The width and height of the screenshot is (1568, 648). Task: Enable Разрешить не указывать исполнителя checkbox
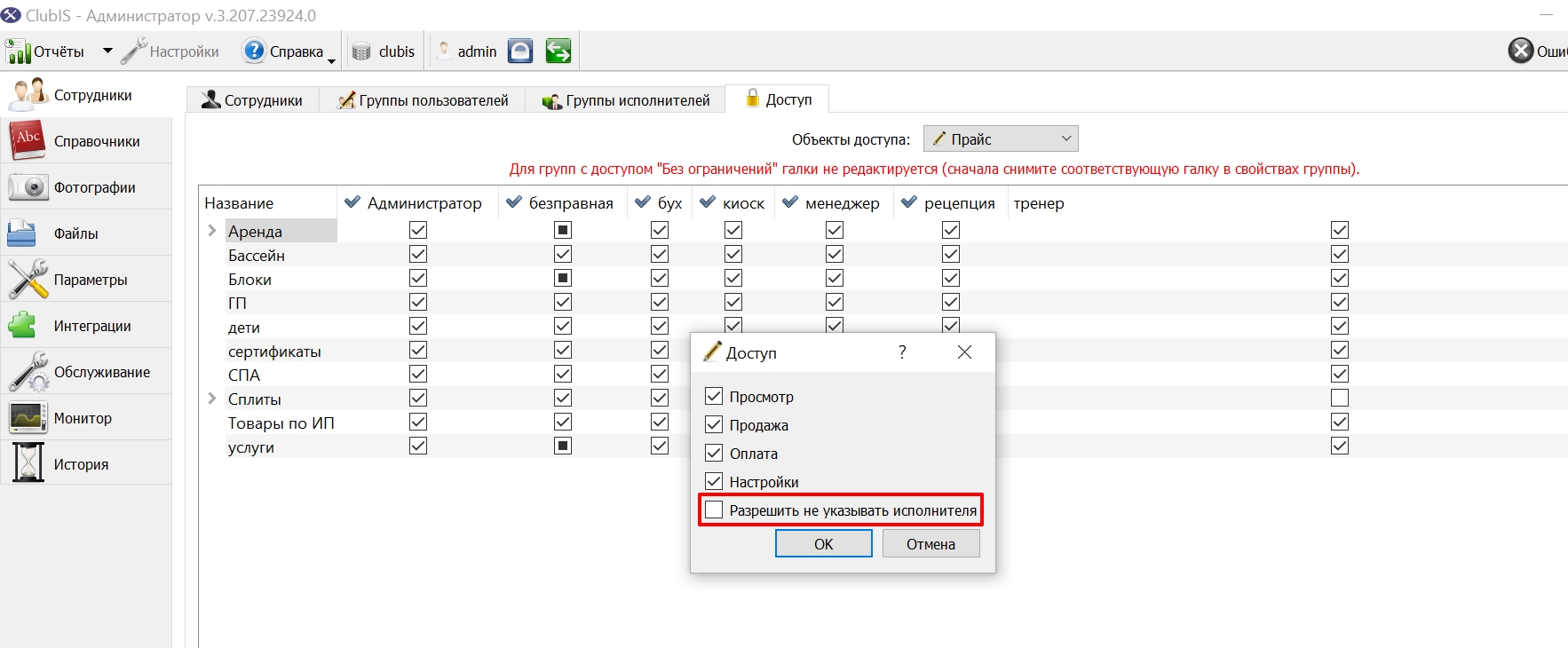coord(714,510)
